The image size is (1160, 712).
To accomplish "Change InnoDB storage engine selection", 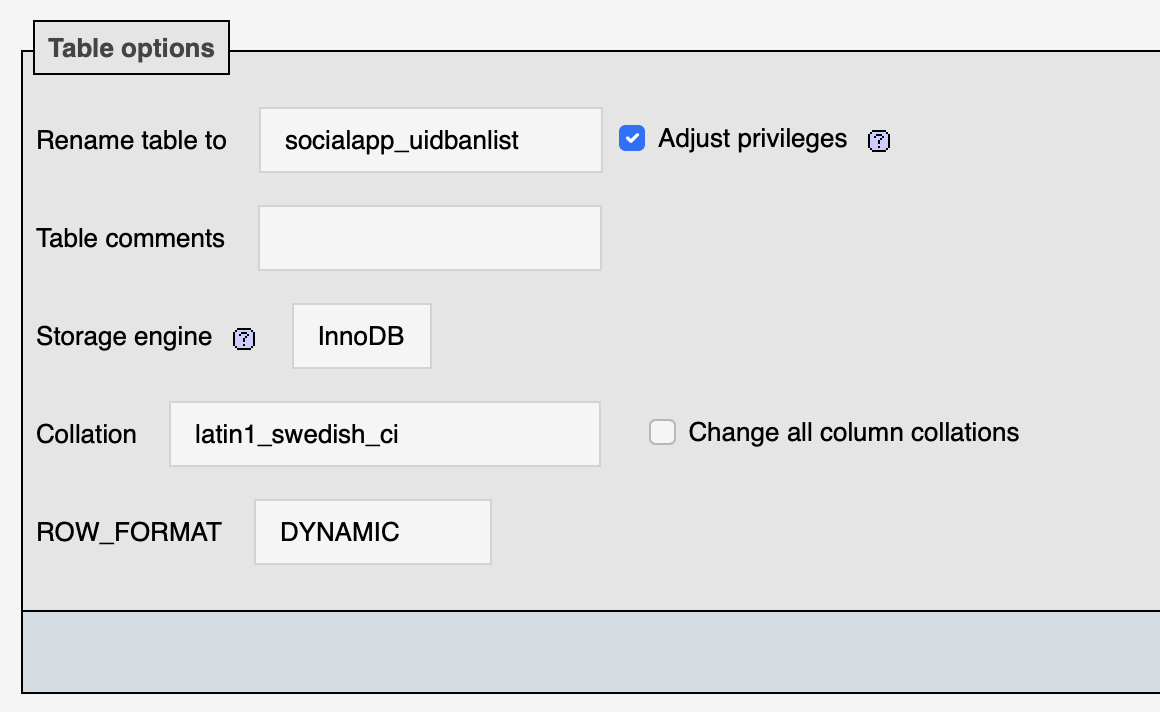I will coord(361,336).
